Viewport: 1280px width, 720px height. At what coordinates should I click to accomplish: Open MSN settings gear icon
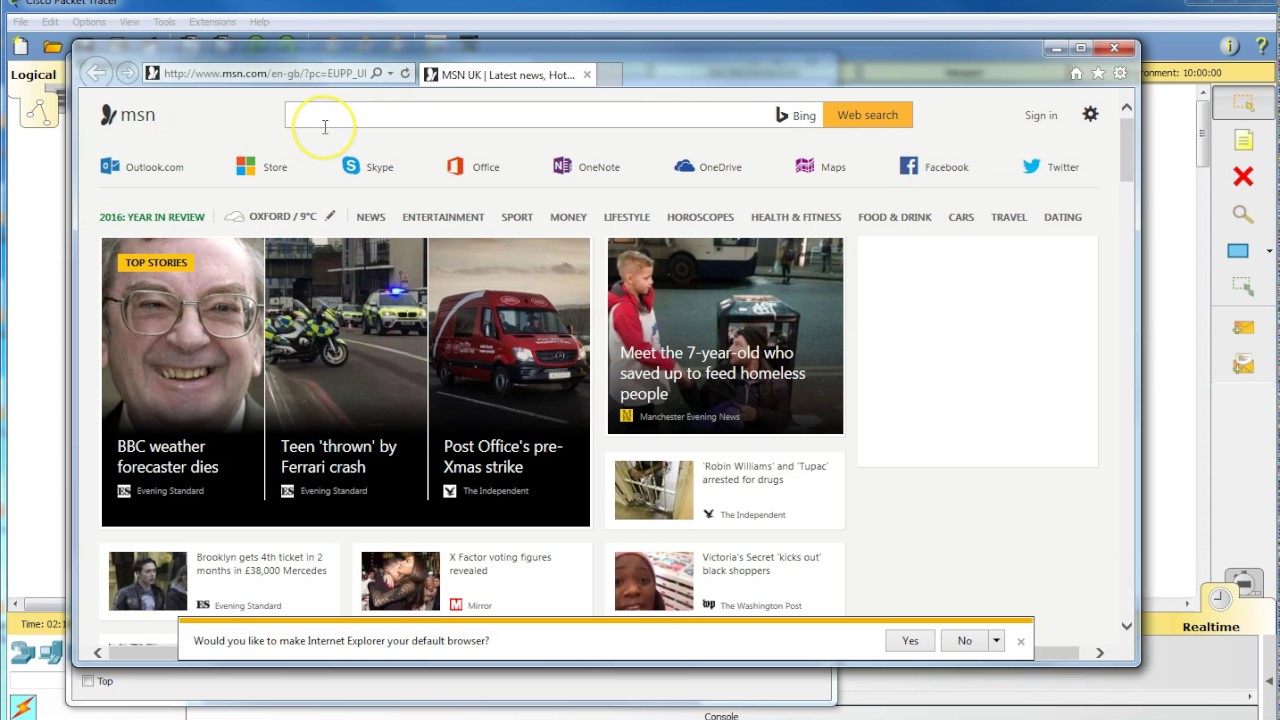tap(1090, 114)
